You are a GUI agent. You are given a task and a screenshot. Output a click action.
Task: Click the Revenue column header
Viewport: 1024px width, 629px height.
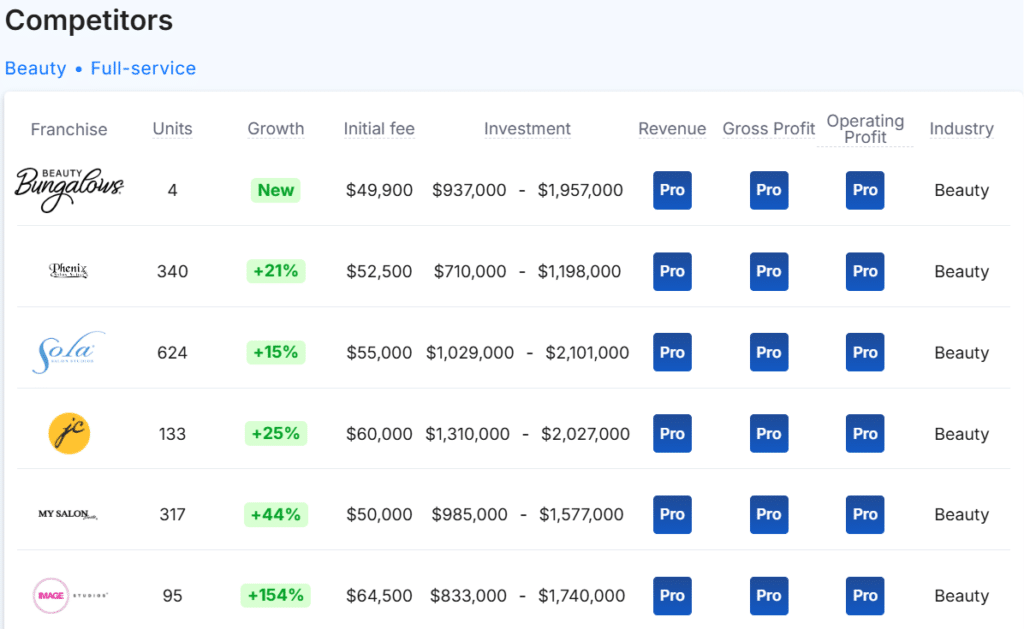[x=672, y=129]
